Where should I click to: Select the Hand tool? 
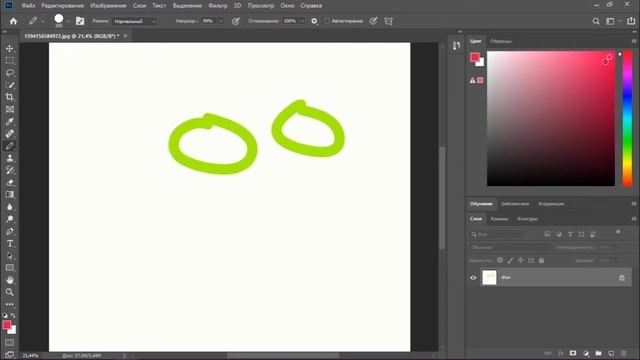click(10, 280)
